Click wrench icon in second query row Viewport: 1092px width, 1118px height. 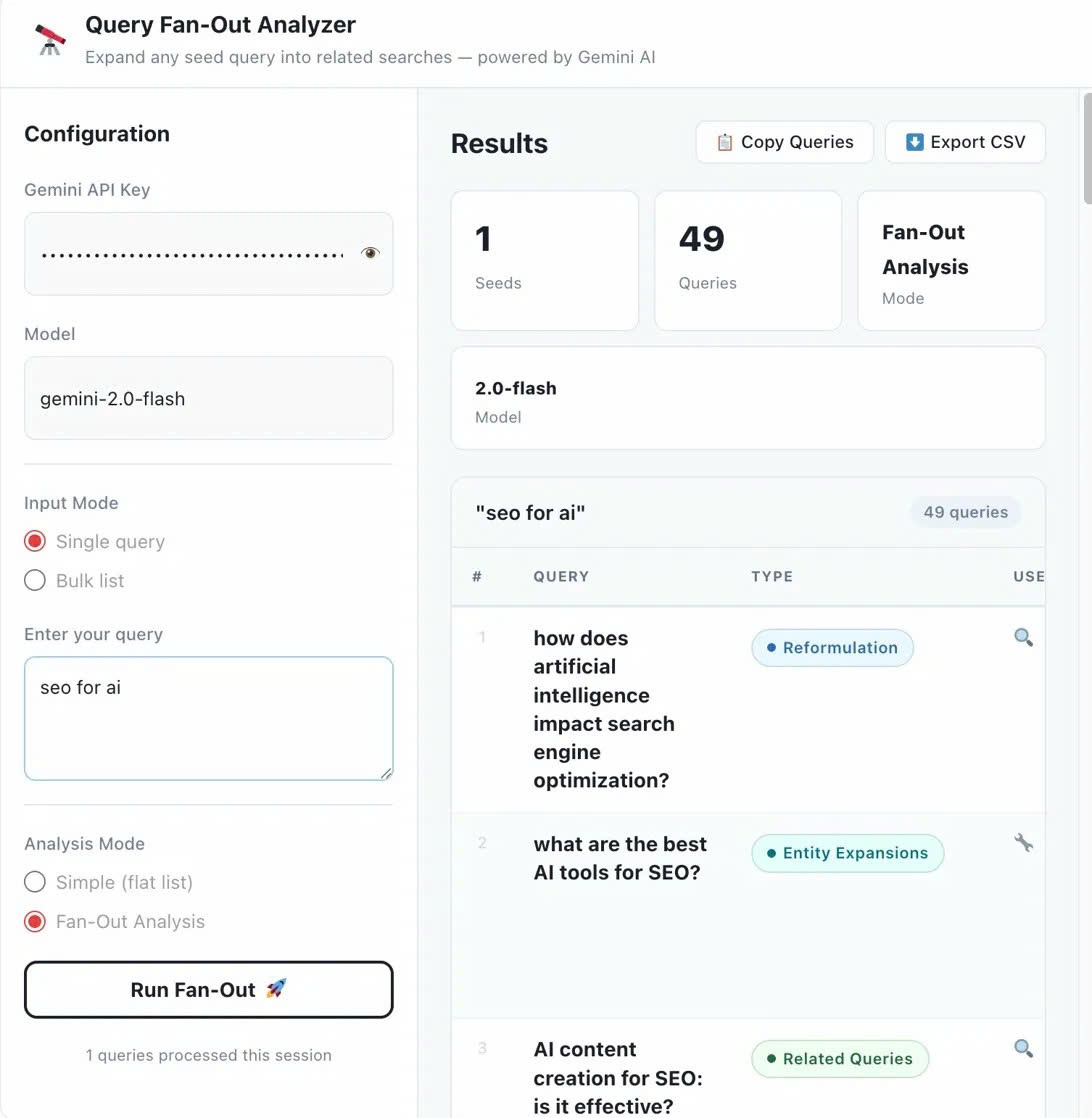point(1023,843)
